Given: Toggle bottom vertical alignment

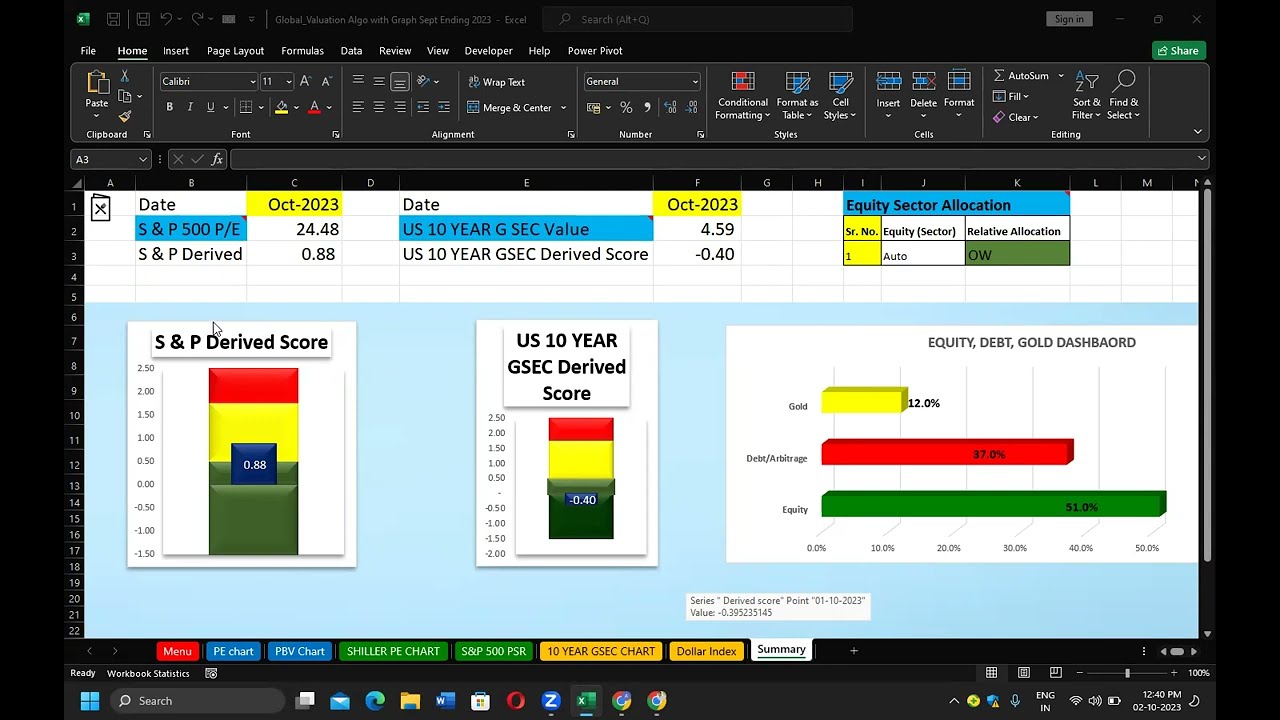Looking at the screenshot, I should coord(400,81).
